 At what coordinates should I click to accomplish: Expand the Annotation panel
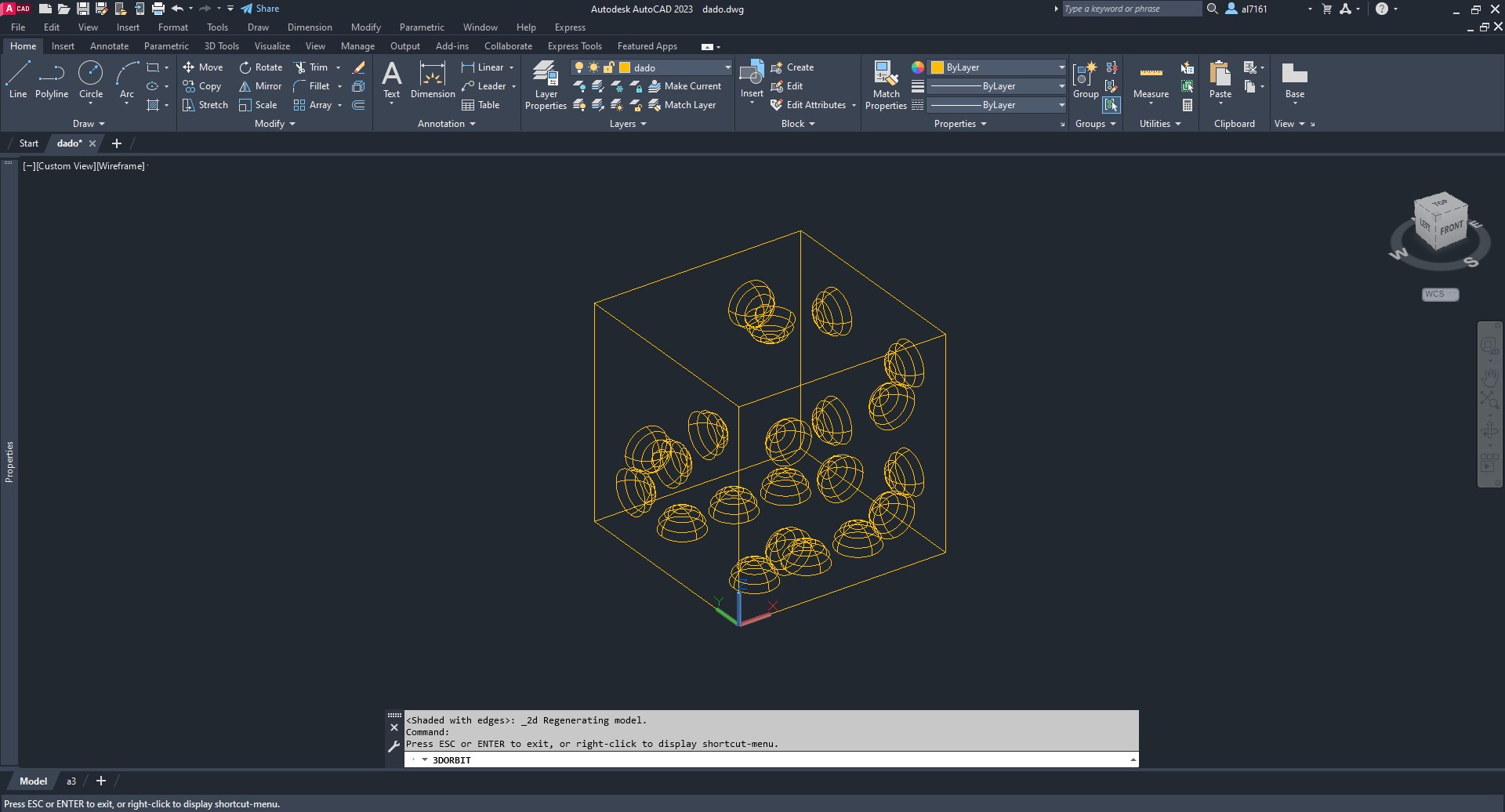[x=447, y=124]
